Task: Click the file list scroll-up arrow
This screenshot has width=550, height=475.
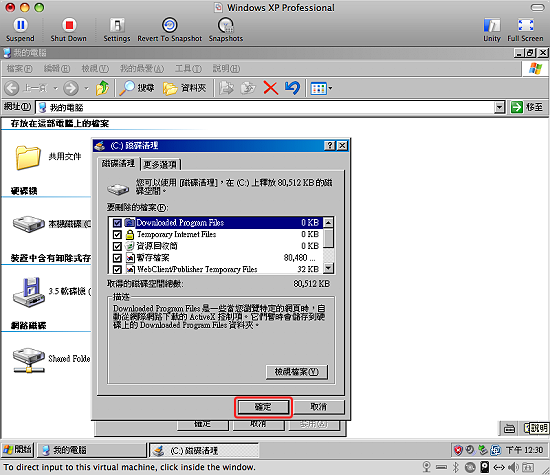Action: click(328, 222)
